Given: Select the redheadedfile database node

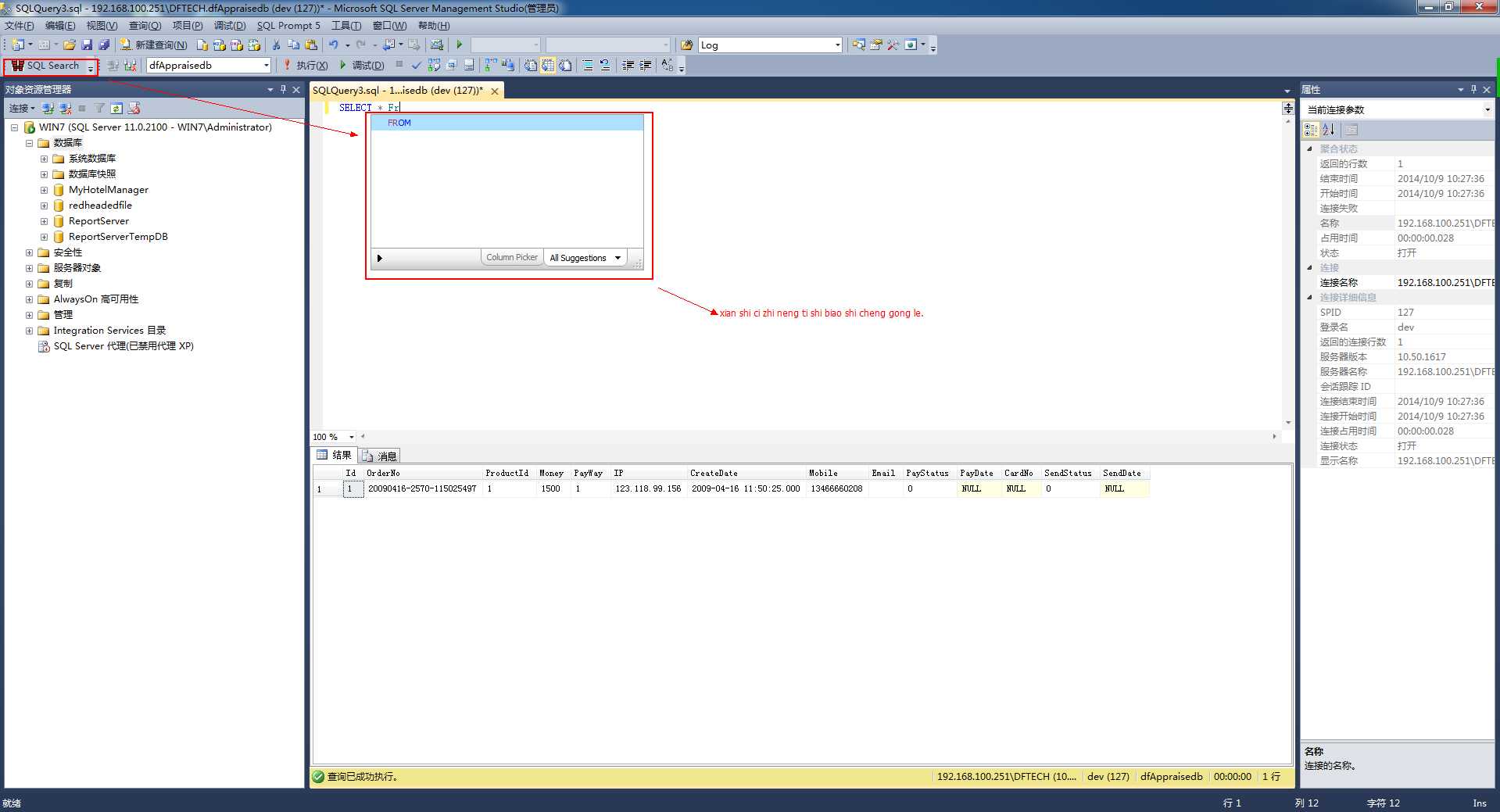Looking at the screenshot, I should (100, 206).
